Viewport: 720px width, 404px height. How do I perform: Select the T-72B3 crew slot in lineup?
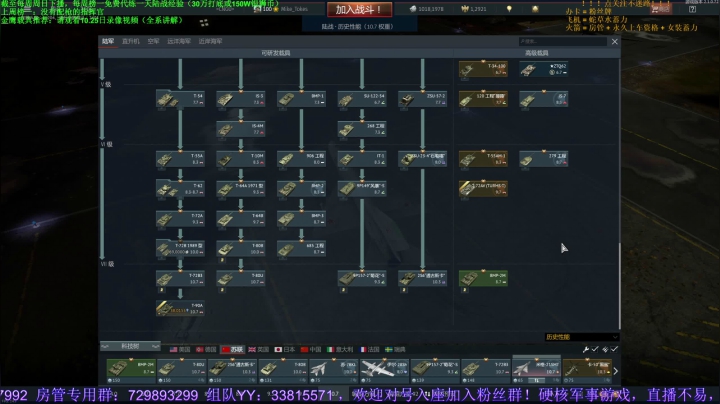[x=486, y=369]
